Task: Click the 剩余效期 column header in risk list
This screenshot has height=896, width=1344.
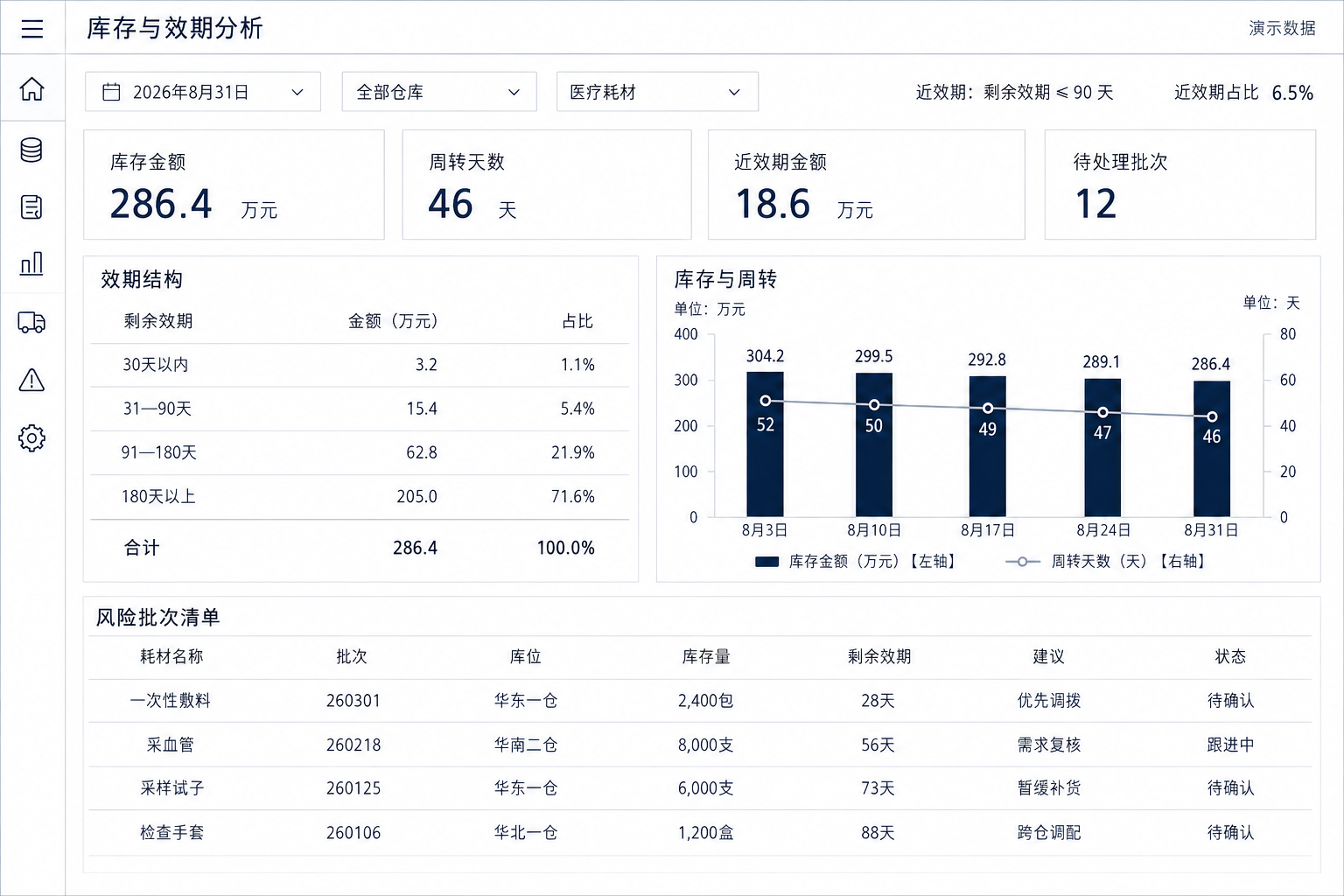Action: pos(879,656)
